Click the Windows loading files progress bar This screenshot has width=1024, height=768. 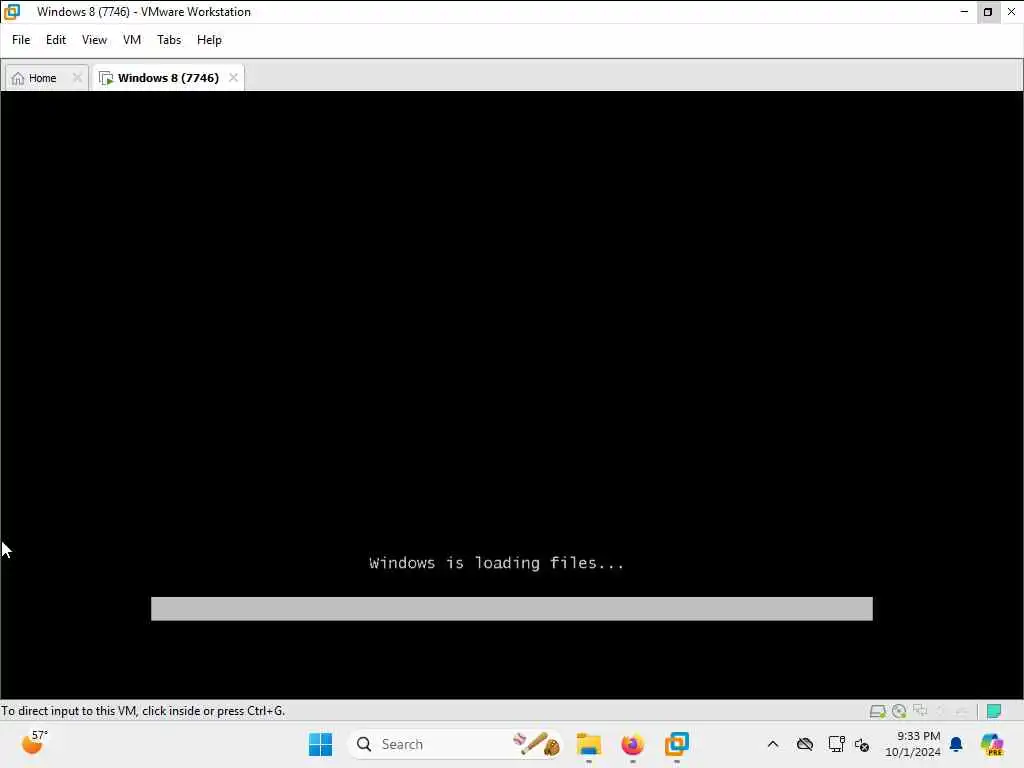coord(511,609)
